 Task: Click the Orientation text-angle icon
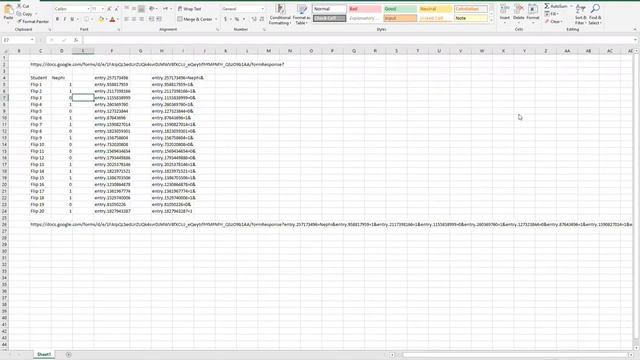152,9
